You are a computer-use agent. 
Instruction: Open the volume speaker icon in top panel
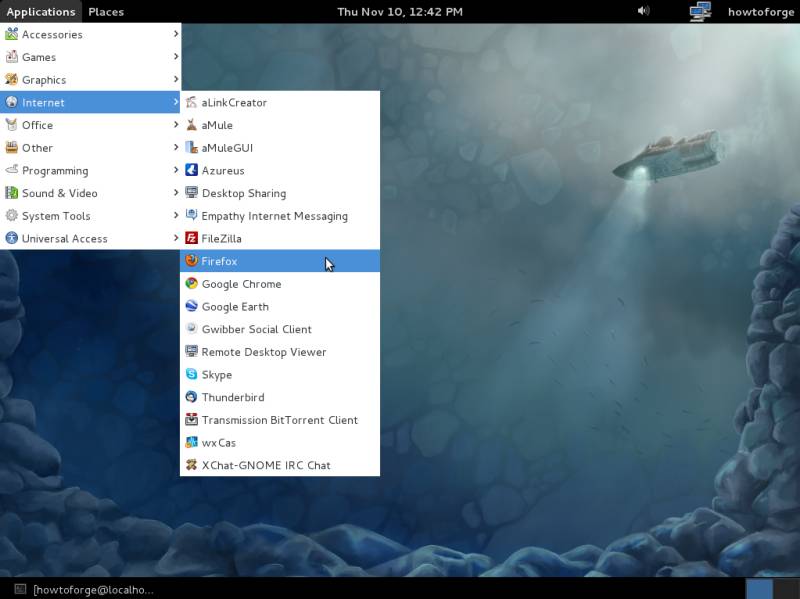(x=643, y=11)
